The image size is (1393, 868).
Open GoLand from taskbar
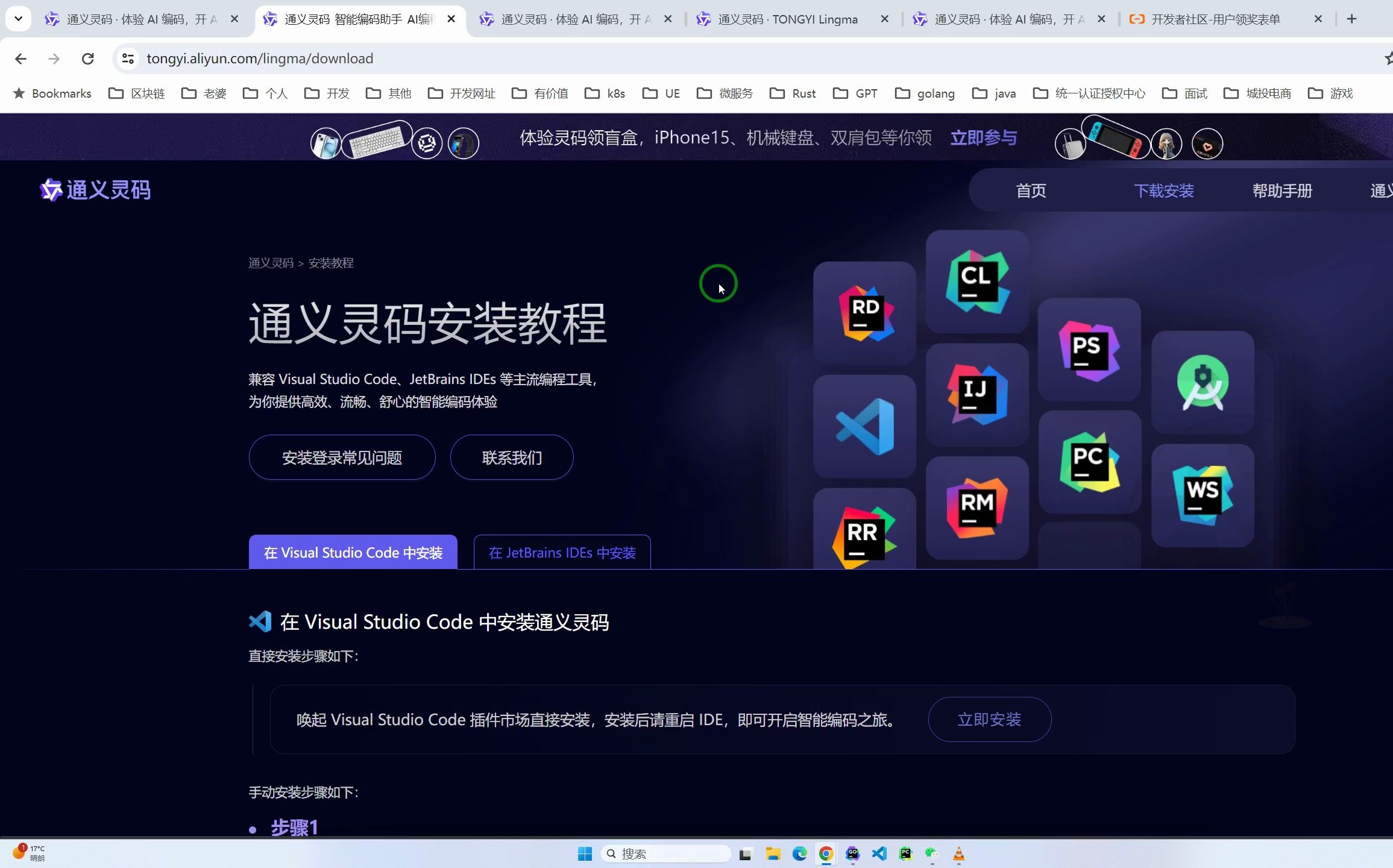click(852, 854)
